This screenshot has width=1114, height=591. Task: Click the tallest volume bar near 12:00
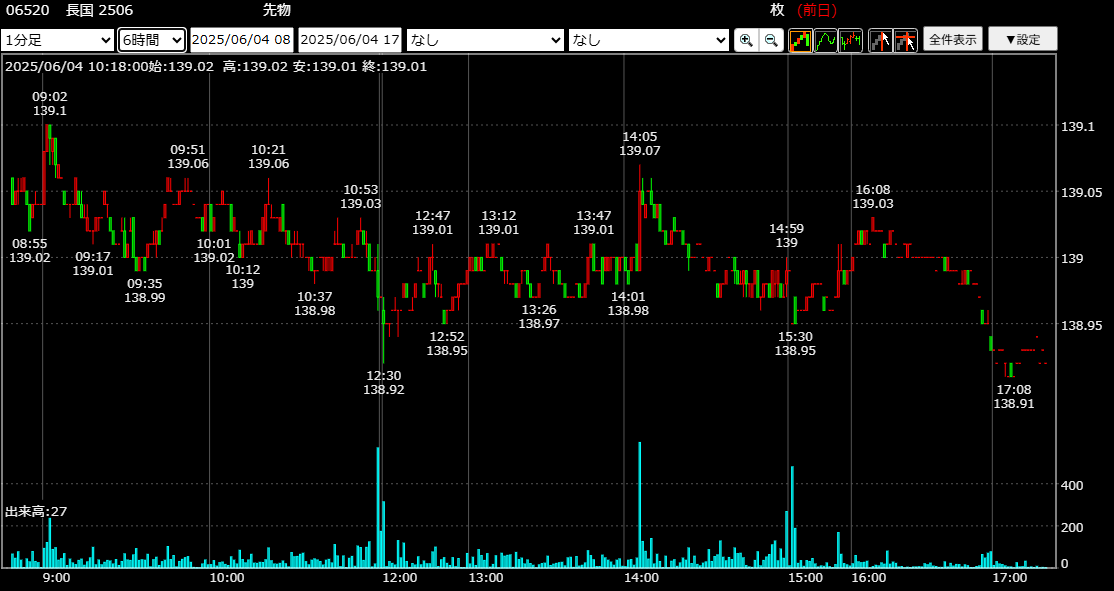click(x=378, y=507)
